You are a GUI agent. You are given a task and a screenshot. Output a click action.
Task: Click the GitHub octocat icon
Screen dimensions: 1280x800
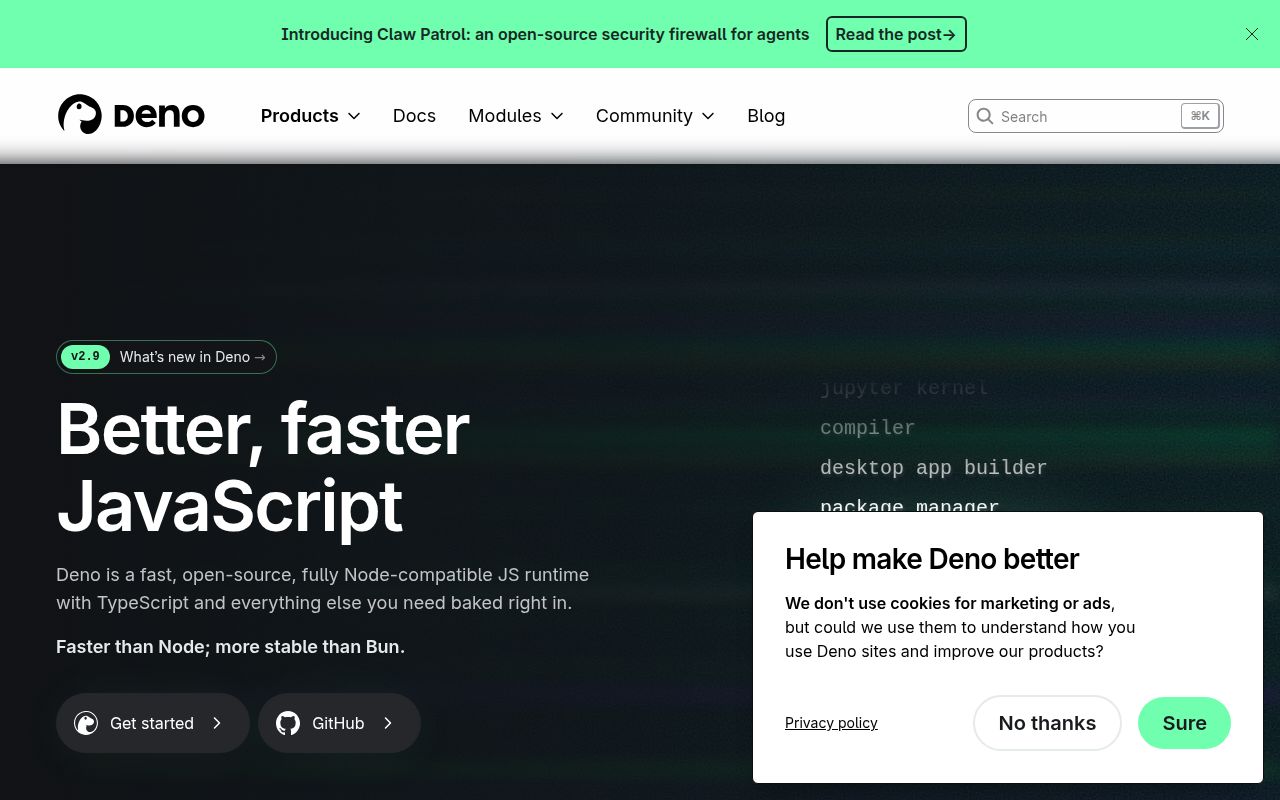pyautogui.click(x=288, y=723)
